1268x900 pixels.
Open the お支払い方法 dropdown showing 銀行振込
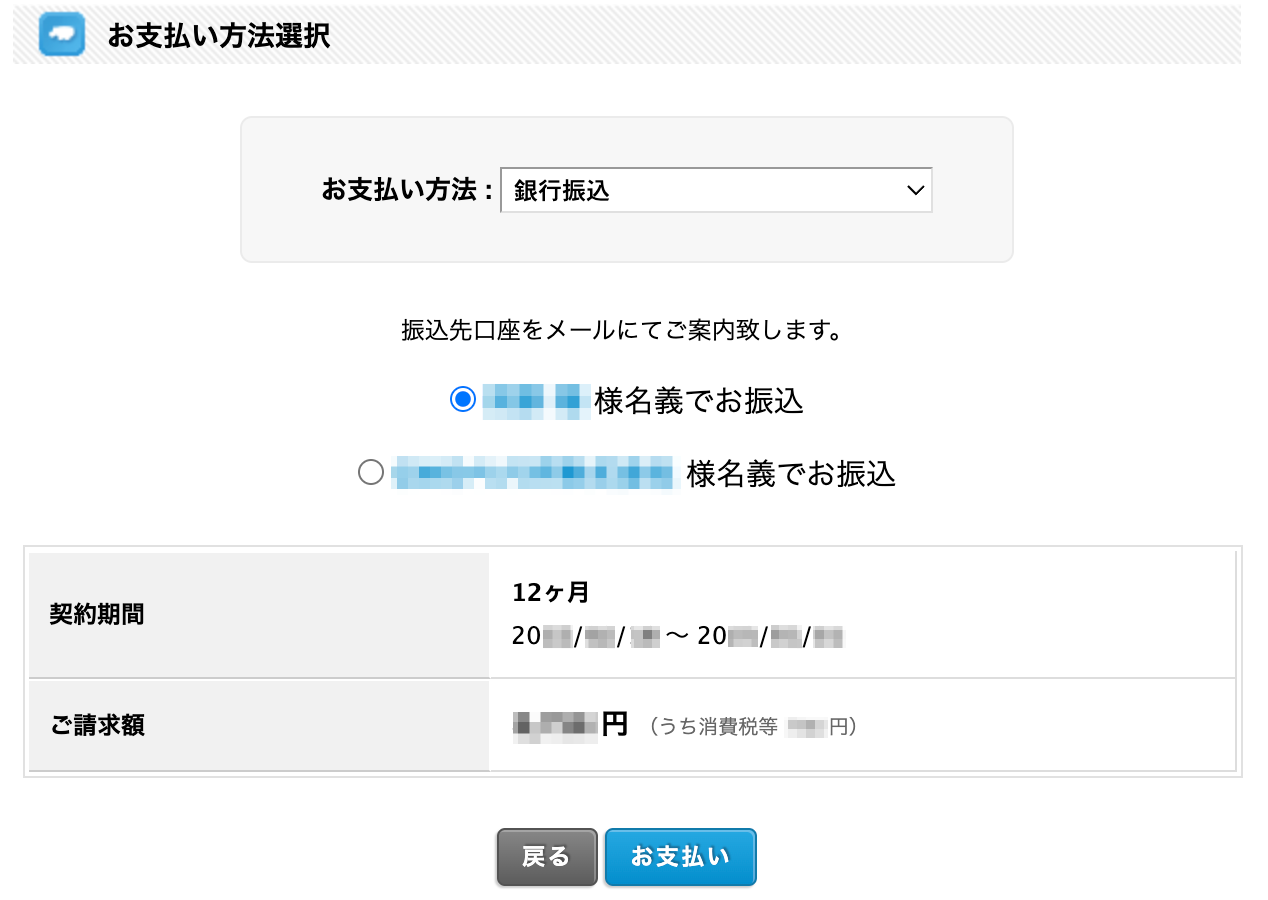pos(716,190)
